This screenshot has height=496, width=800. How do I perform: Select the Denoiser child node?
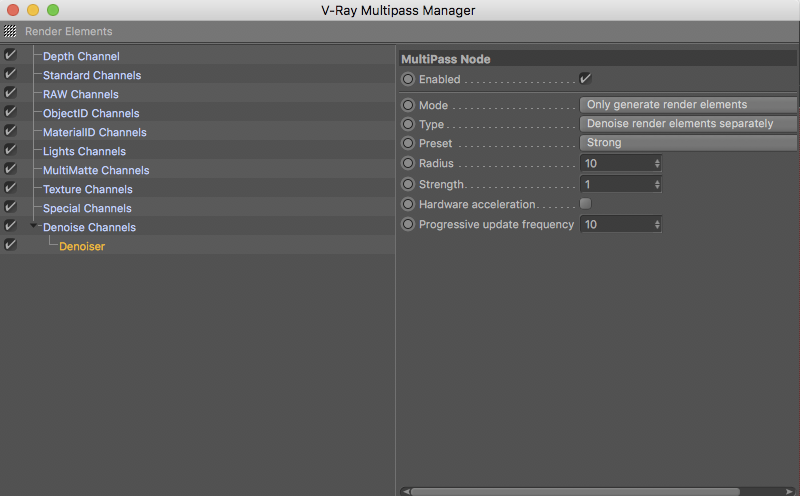click(x=82, y=246)
